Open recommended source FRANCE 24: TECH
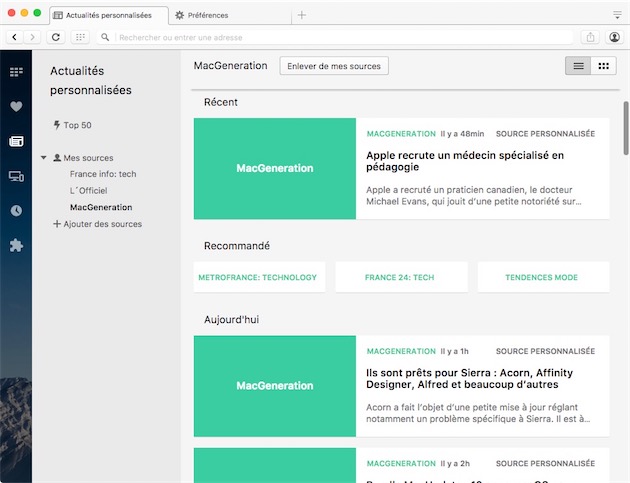630x483 pixels. [x=401, y=277]
